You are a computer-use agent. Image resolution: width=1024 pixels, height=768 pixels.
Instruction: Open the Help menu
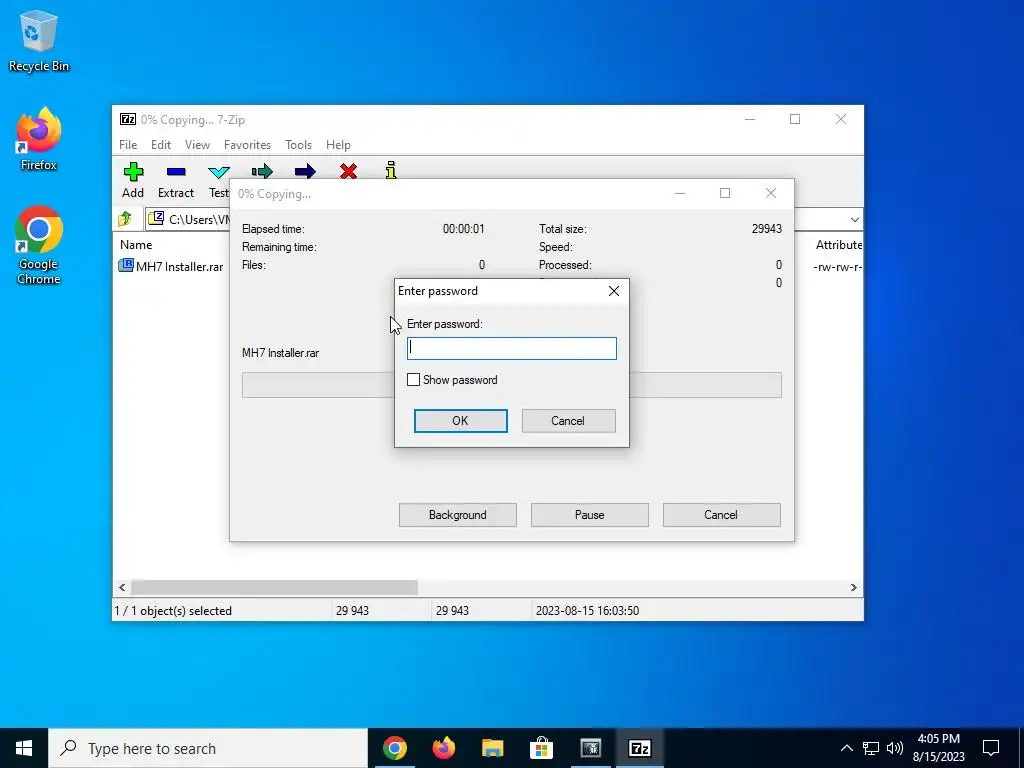click(338, 144)
